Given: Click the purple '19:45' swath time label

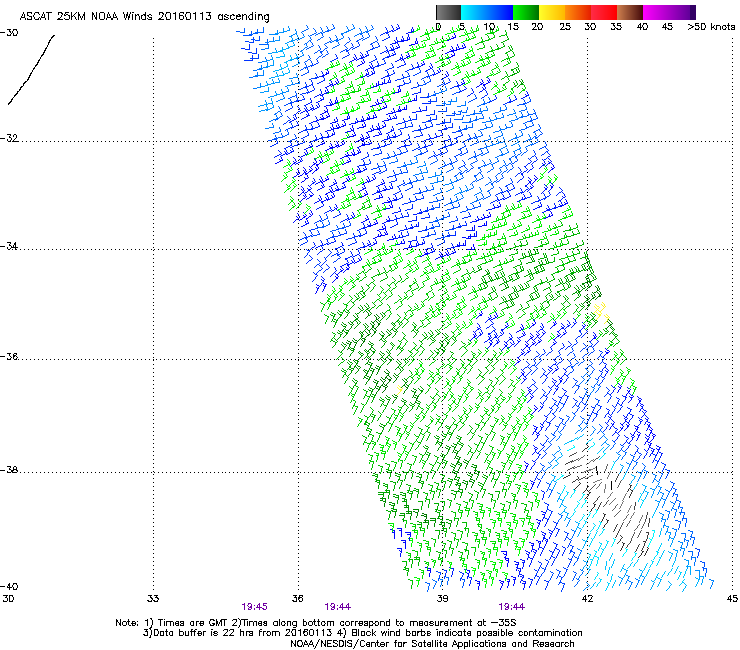Looking at the screenshot, I should point(254,607).
